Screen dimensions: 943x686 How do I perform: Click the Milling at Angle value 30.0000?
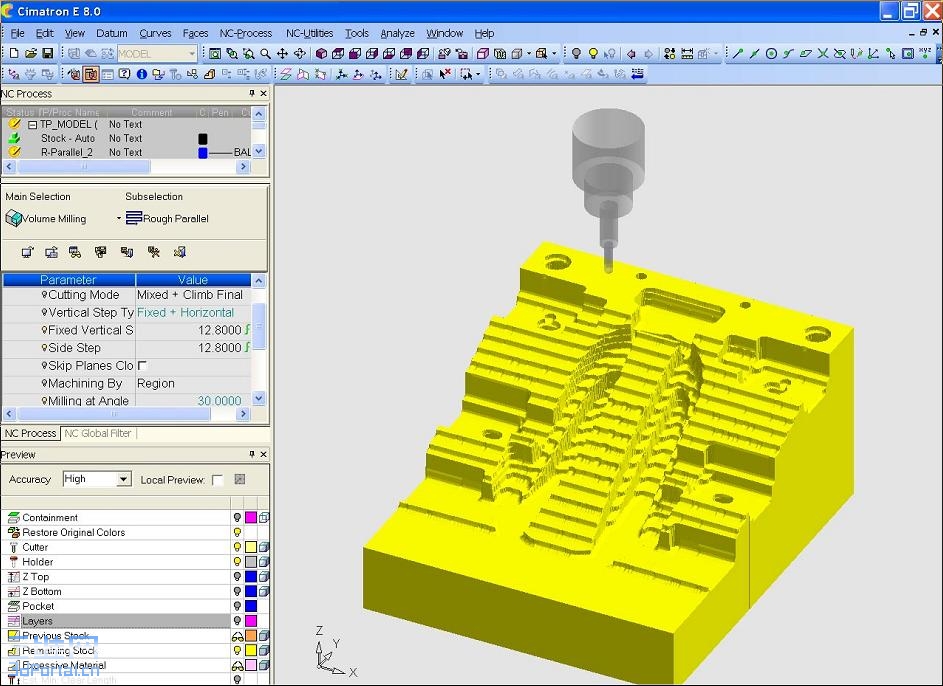pos(220,400)
